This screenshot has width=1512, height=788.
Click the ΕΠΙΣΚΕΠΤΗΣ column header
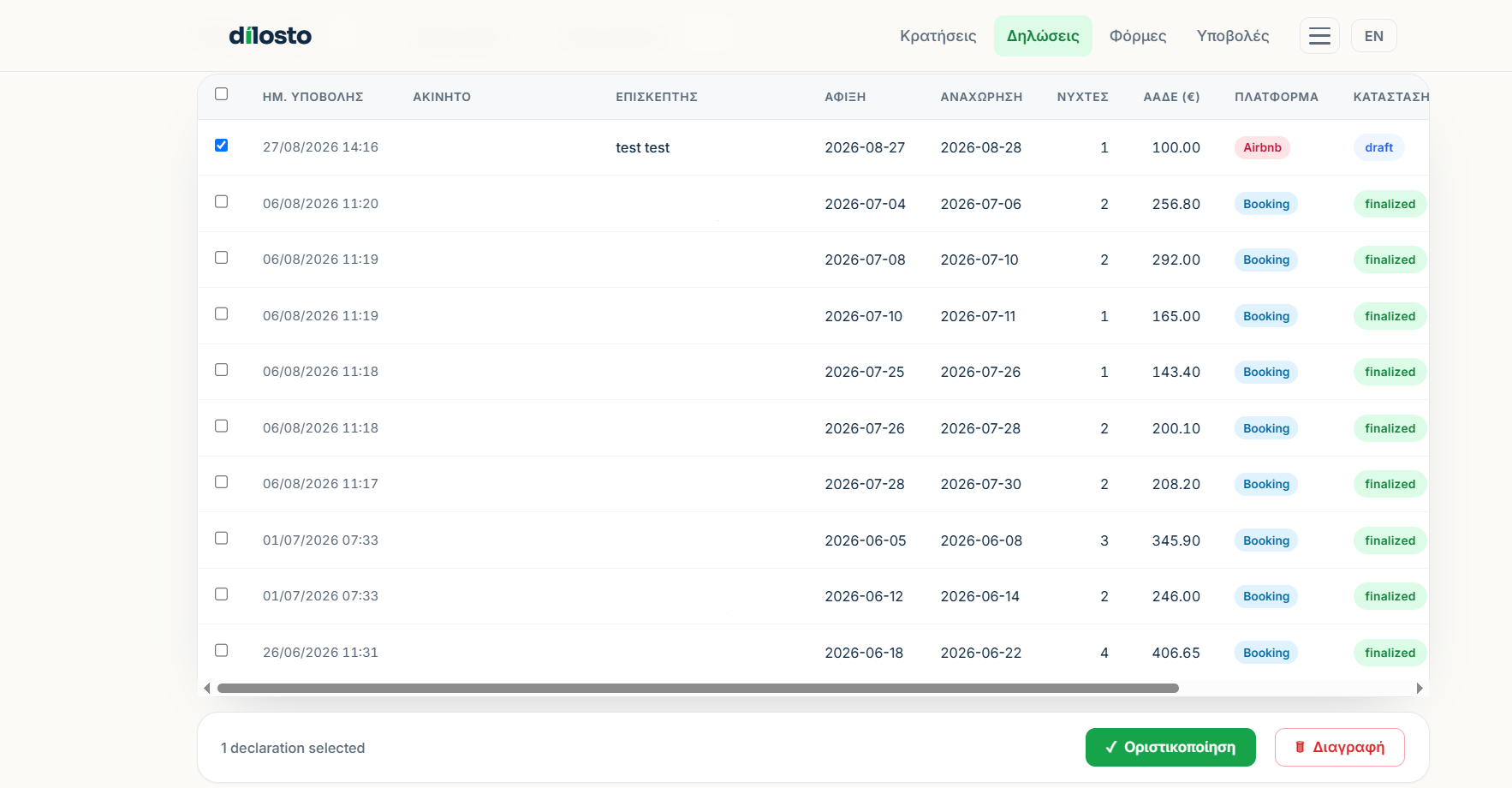click(657, 97)
